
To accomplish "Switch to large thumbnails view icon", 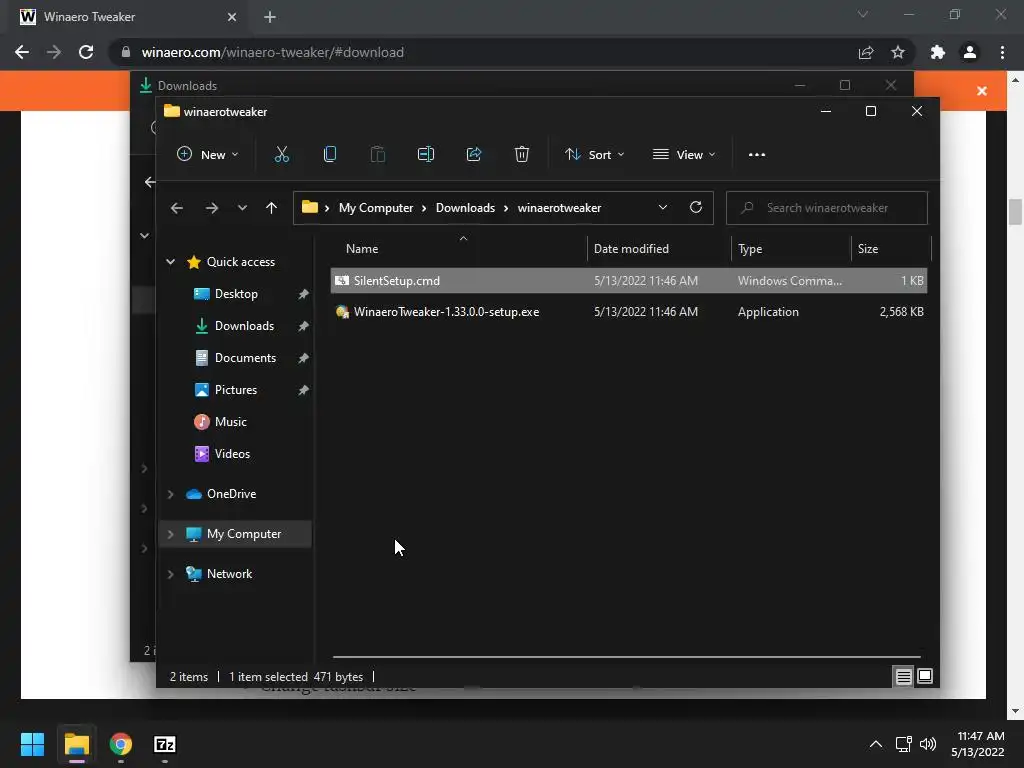I will pyautogui.click(x=925, y=677).
